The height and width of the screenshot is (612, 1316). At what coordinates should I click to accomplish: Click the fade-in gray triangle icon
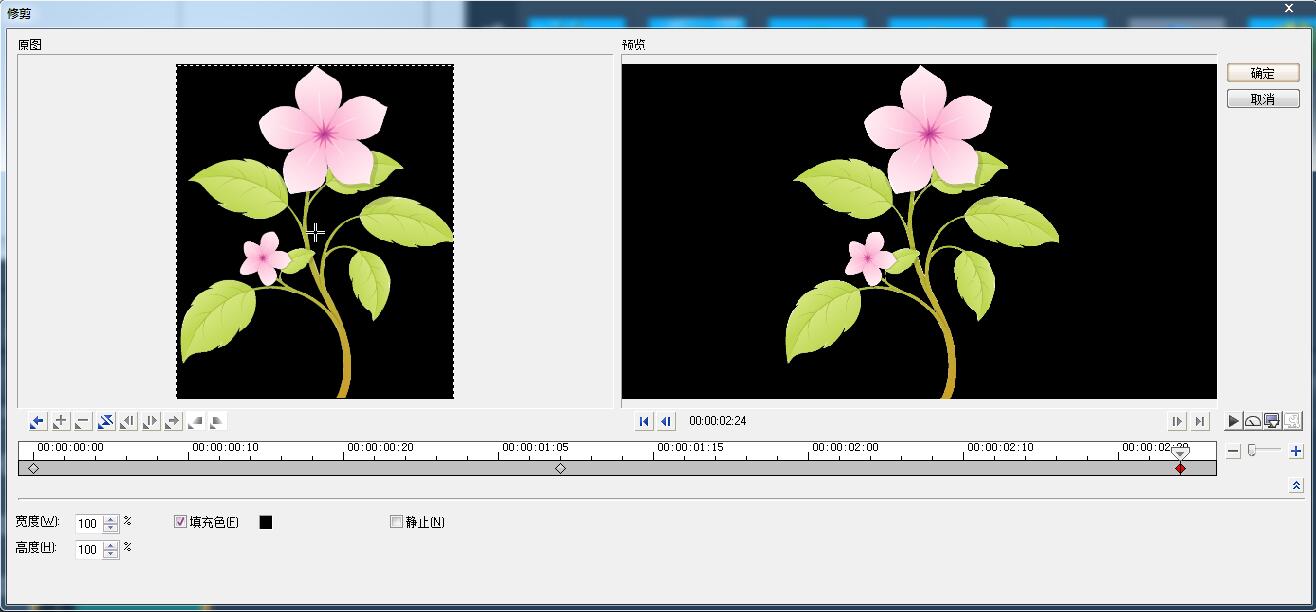tap(196, 422)
